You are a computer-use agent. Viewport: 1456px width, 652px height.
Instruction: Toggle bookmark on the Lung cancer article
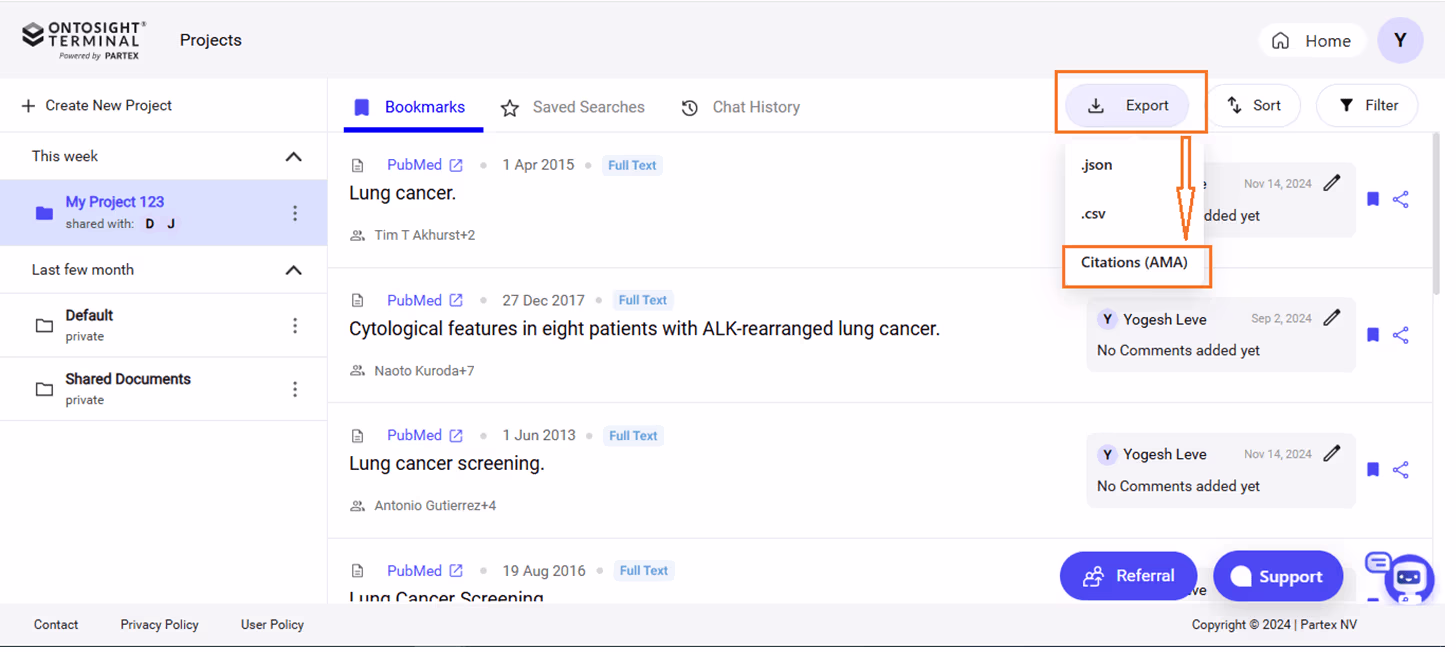coord(1372,199)
